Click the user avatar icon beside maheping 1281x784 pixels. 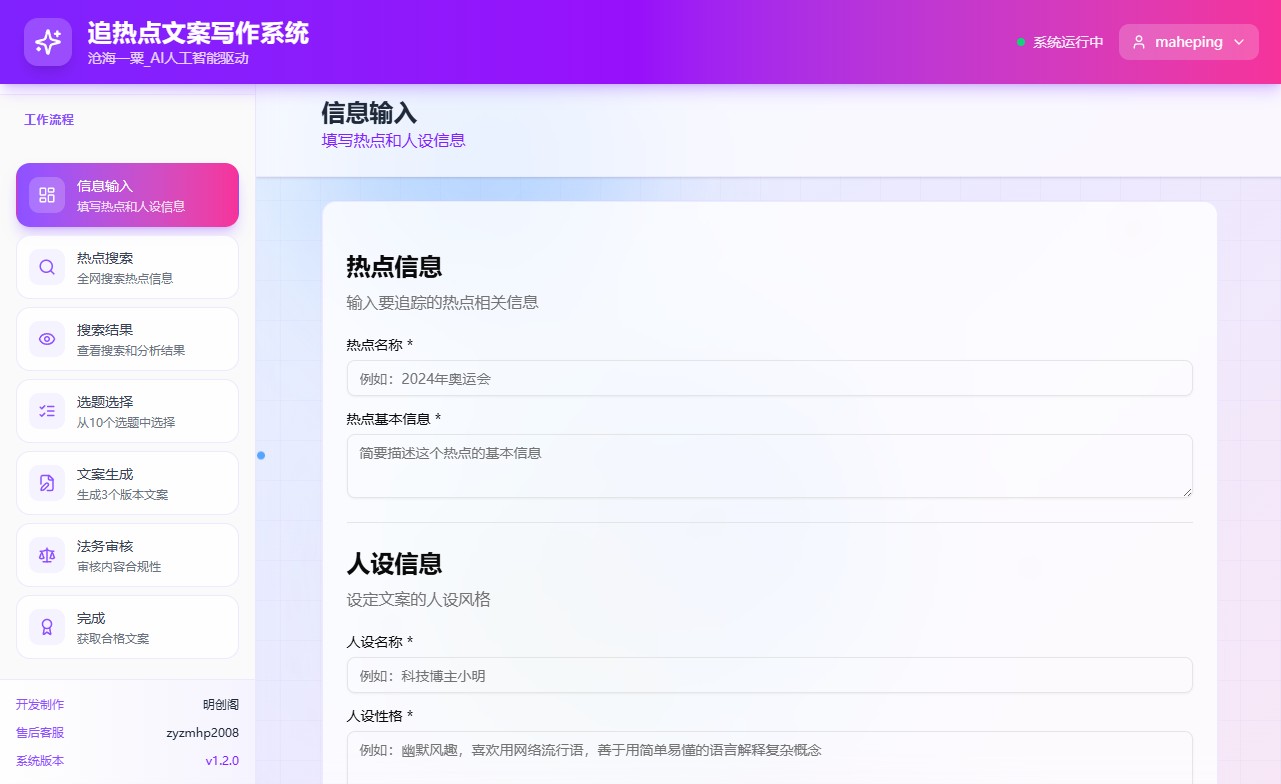coord(1138,42)
